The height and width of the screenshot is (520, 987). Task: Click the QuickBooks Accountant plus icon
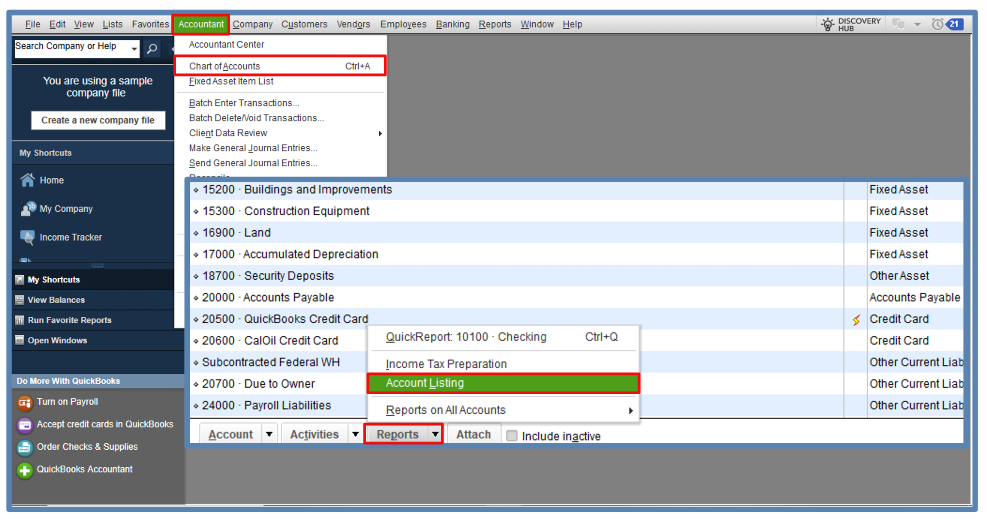(x=25, y=470)
